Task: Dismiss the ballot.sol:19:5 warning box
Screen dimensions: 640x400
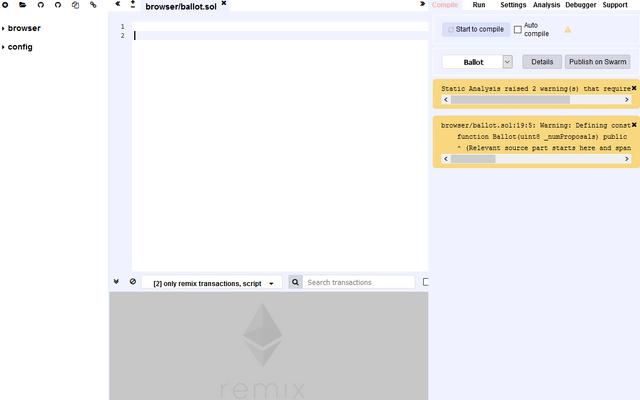Action: coord(634,125)
